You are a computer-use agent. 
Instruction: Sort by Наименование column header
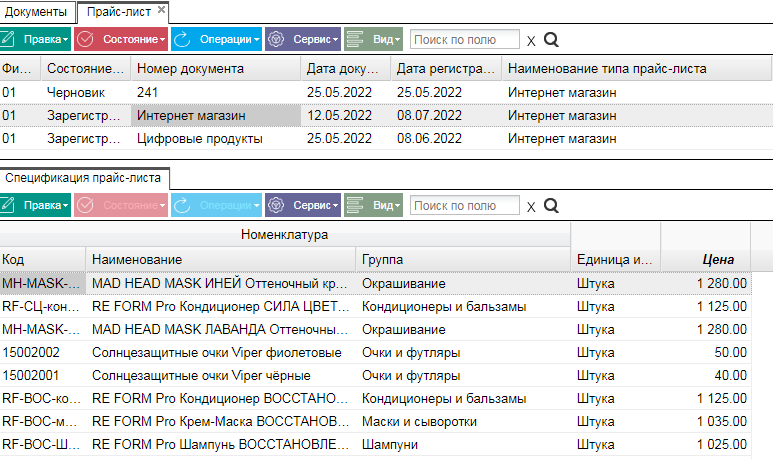220,259
